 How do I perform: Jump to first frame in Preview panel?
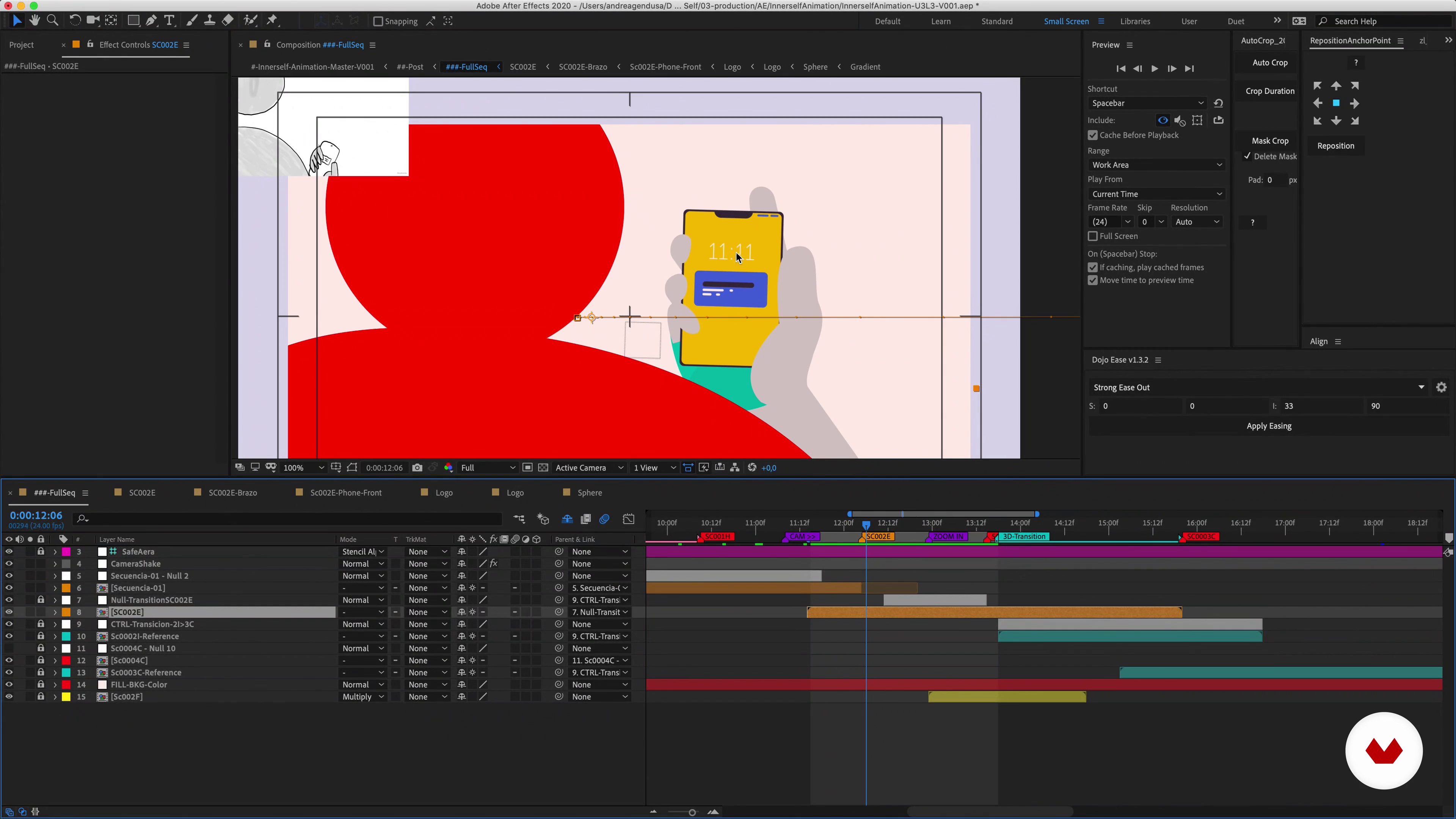point(1120,68)
